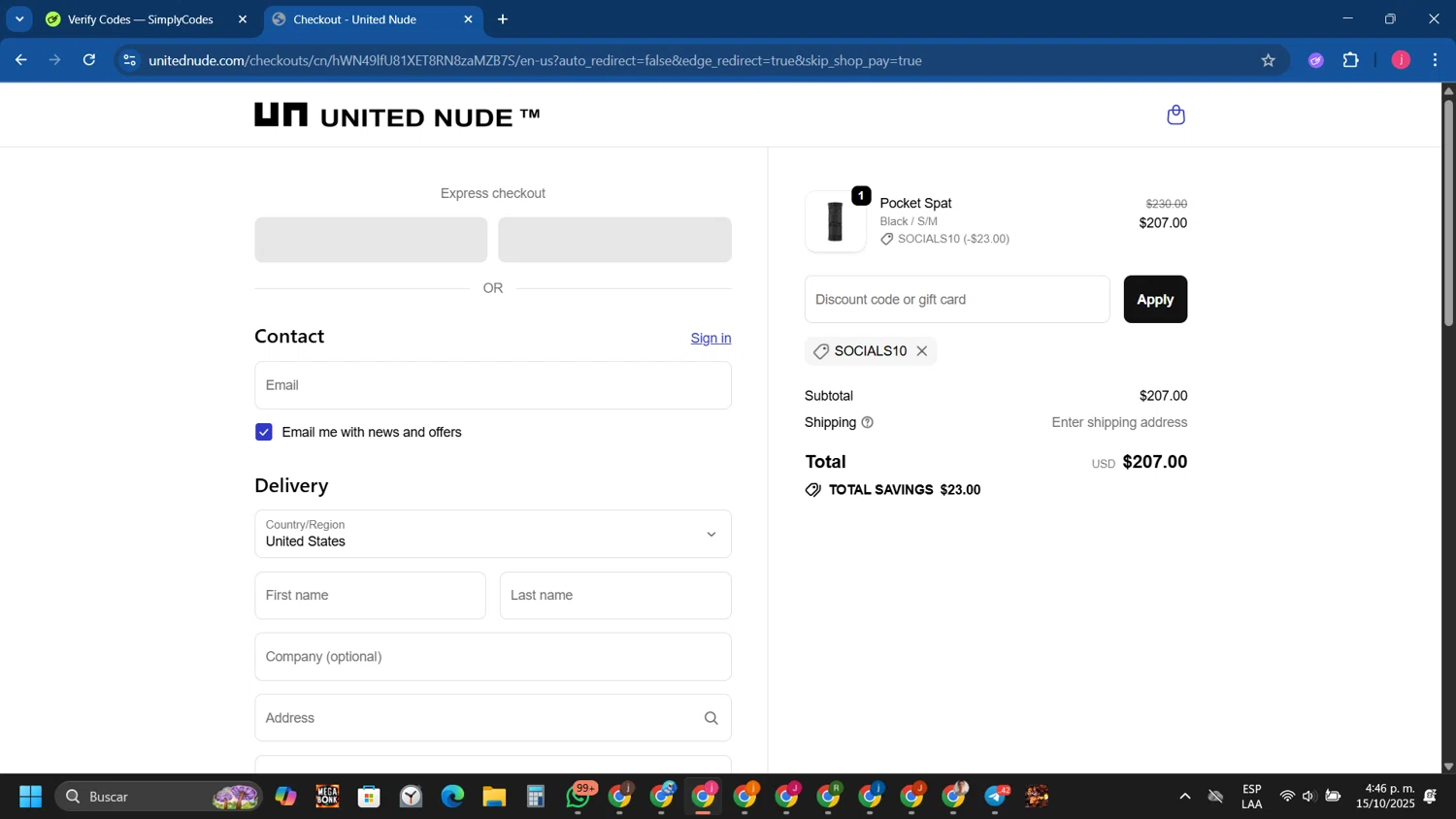Close the Checkout United Nude tab
The image size is (1456, 819).
(x=468, y=19)
